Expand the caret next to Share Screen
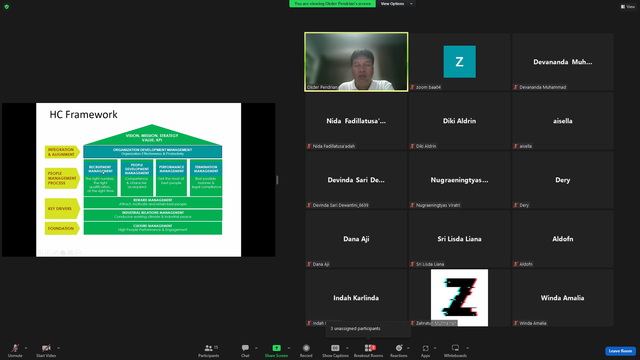640x360 pixels. (x=289, y=348)
